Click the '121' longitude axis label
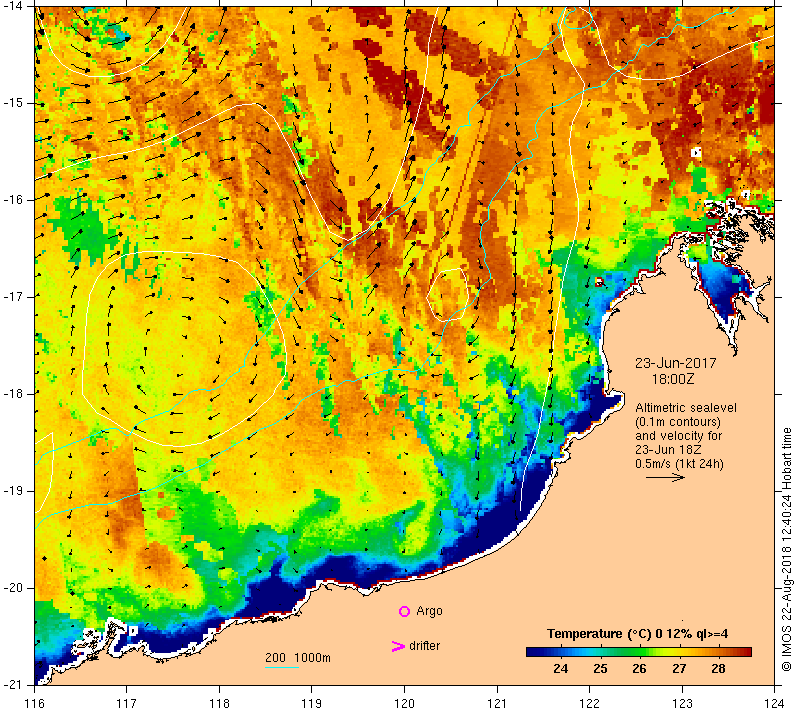Image resolution: width=800 pixels, height=710 pixels. tap(497, 703)
